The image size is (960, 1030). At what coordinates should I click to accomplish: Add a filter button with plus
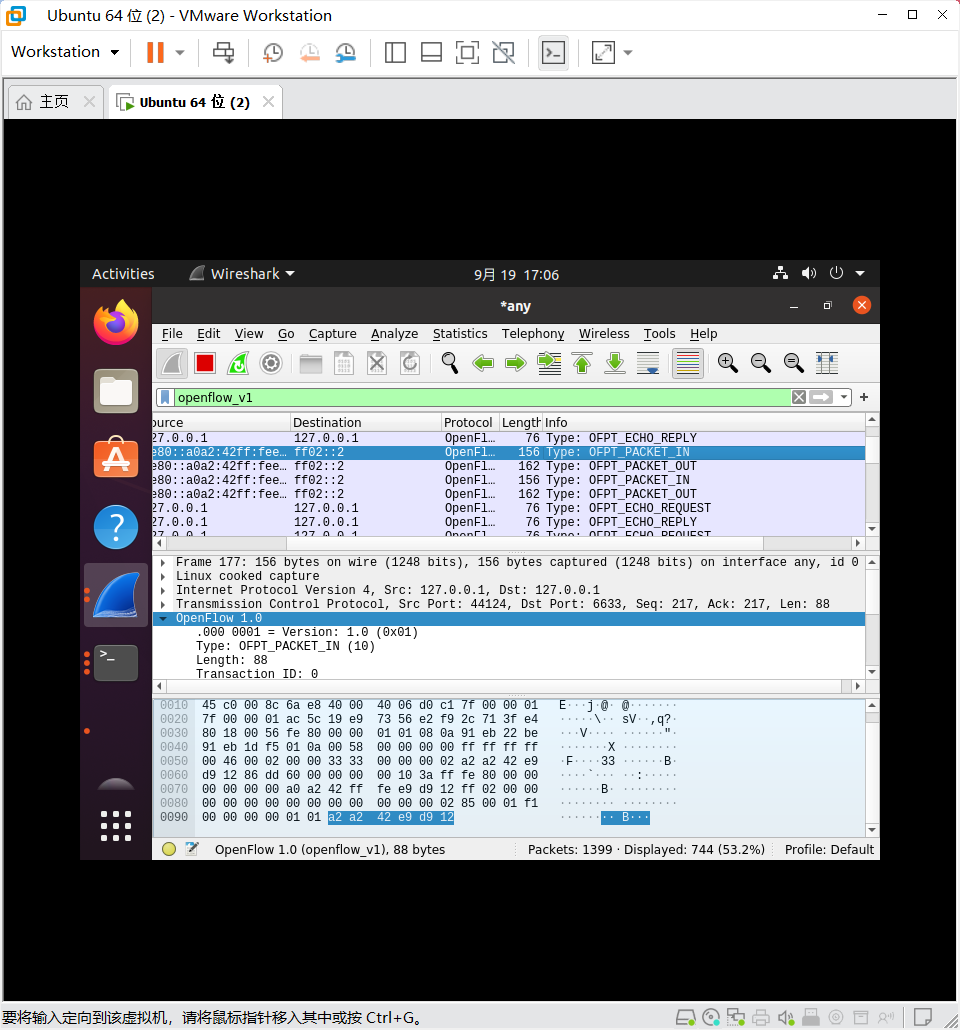864,397
